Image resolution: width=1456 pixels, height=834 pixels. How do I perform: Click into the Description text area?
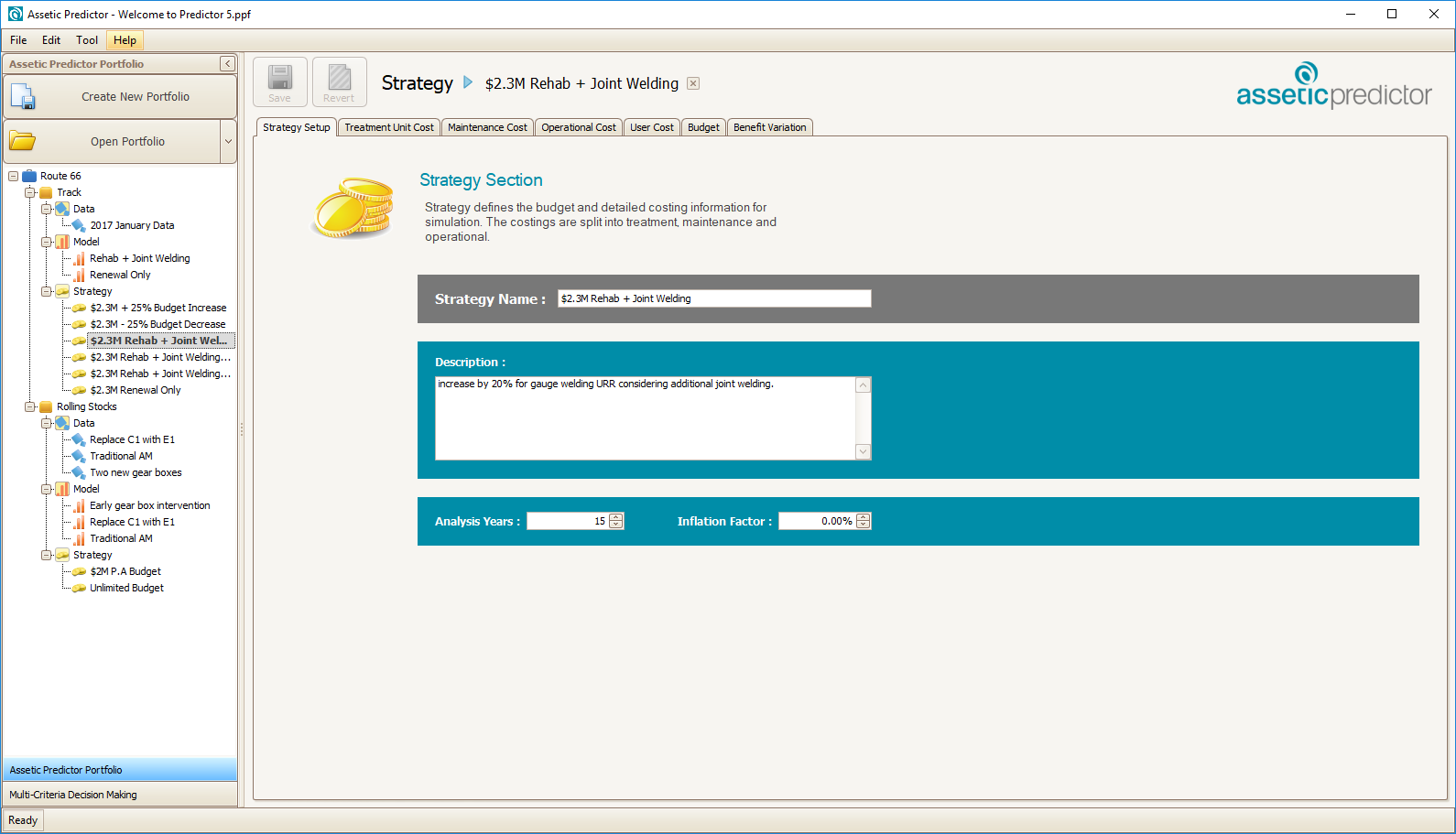646,418
